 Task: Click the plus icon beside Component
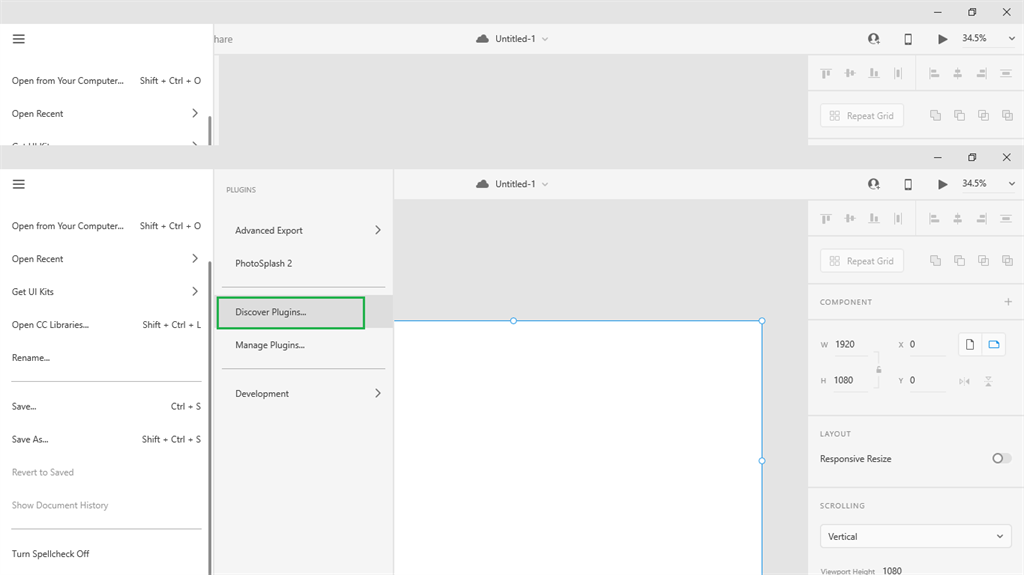tap(1007, 302)
